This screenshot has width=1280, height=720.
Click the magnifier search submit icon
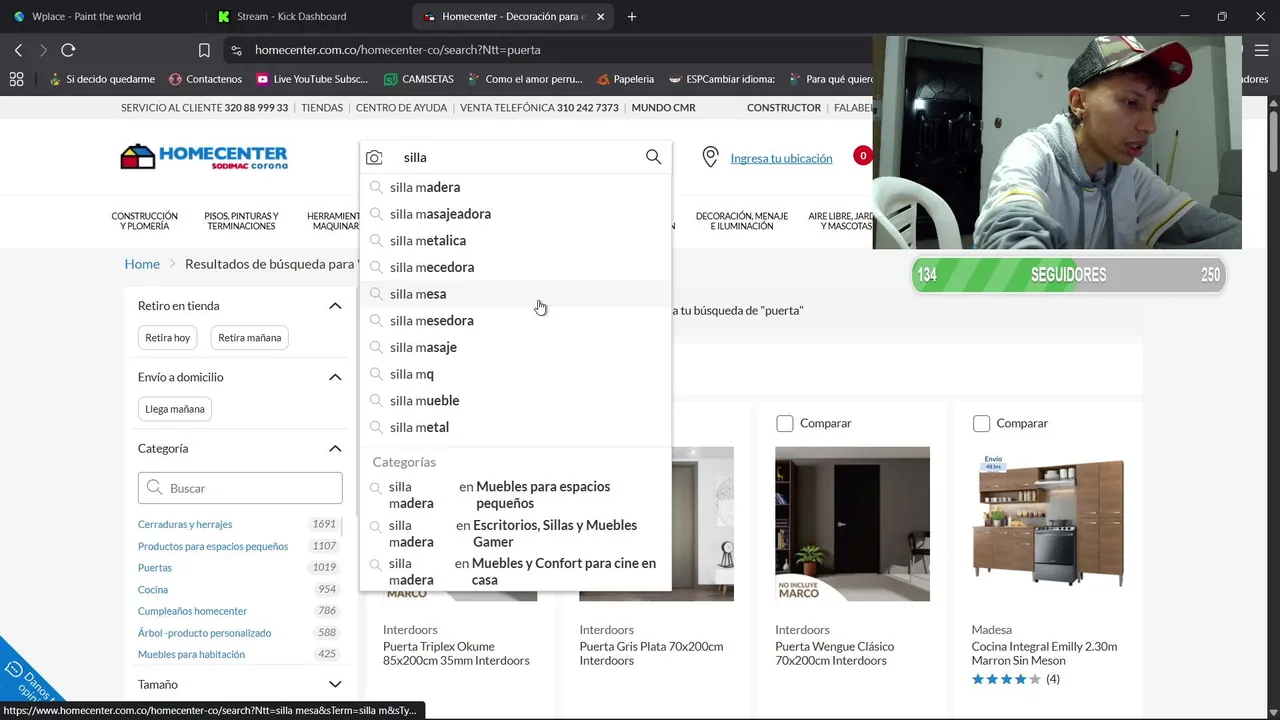coord(653,157)
